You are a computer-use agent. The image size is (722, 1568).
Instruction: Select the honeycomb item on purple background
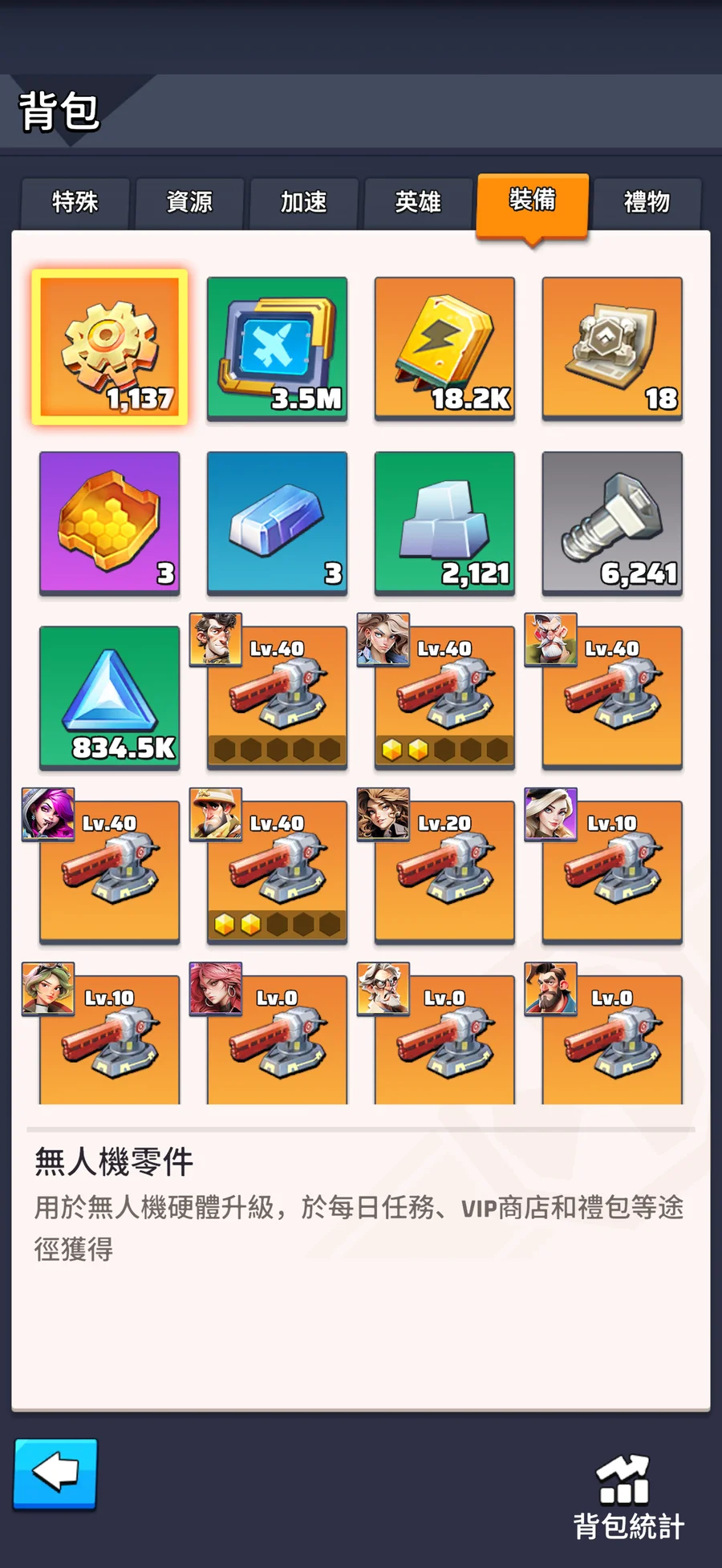pos(109,523)
